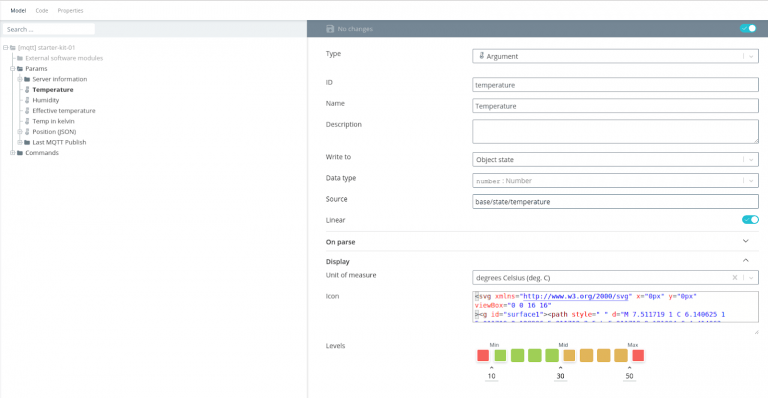Click External software modules folder icon

point(20,58)
